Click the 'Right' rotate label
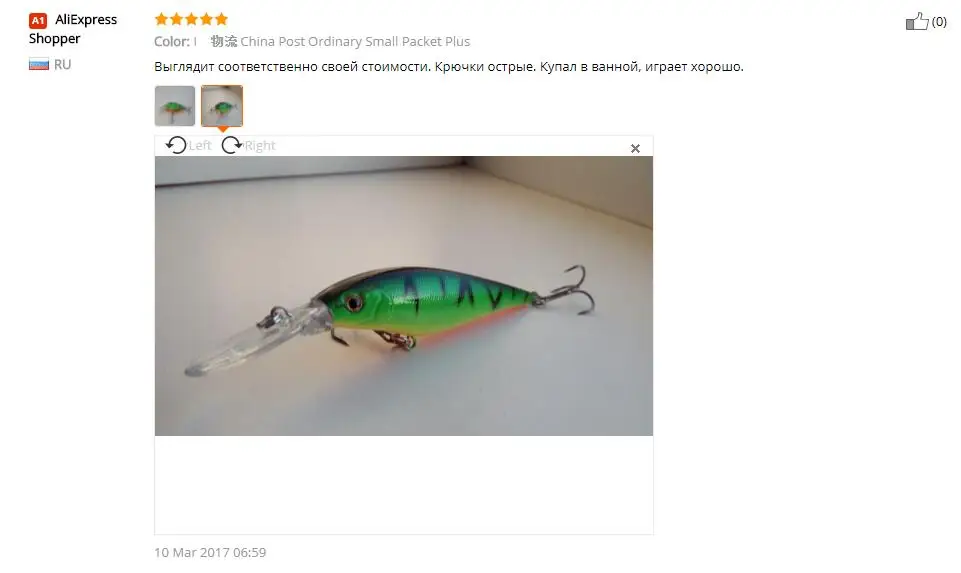Viewport: 961px width, 573px height. tap(260, 145)
